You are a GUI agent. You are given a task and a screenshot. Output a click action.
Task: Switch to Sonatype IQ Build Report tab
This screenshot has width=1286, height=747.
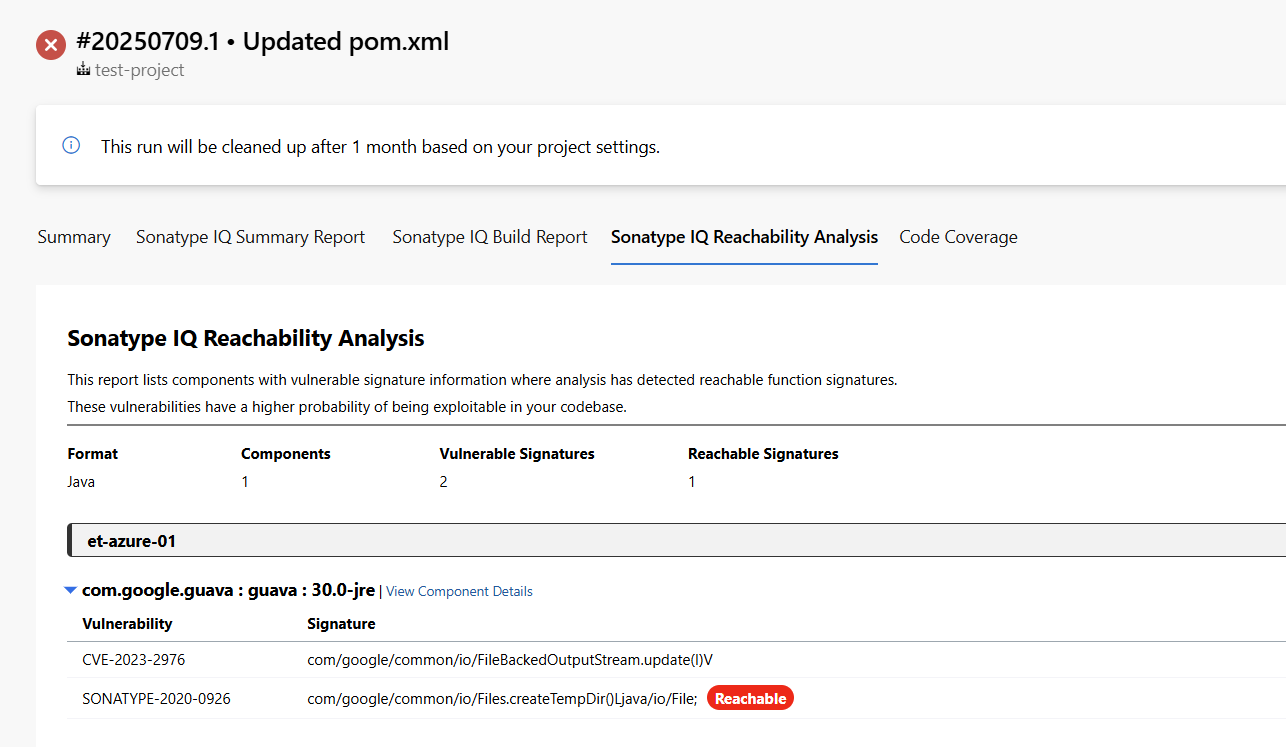point(490,237)
